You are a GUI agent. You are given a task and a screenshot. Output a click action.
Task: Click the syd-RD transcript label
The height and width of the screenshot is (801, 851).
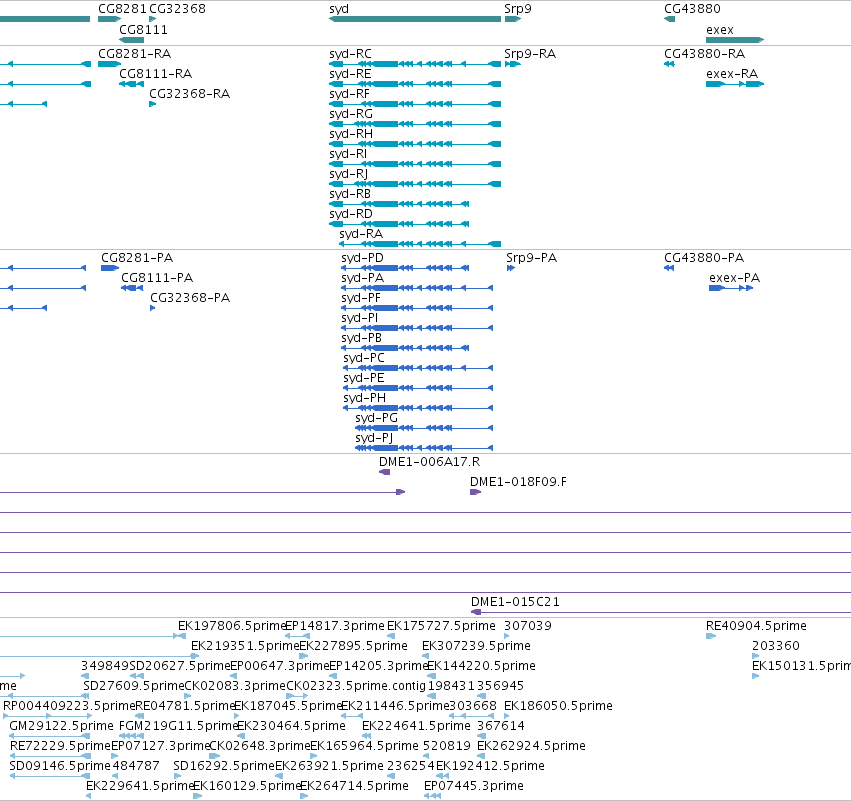351,214
